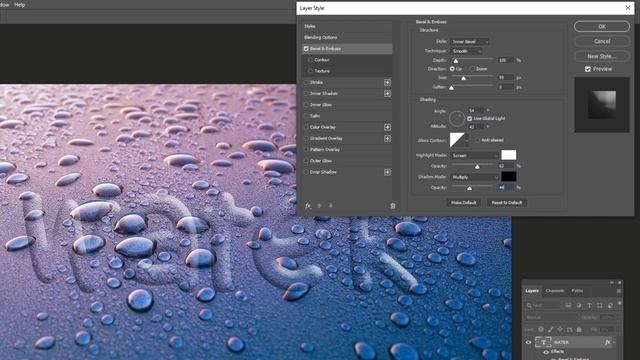Enable the Texture sub-option checkbox
The image size is (640, 360).
point(310,71)
